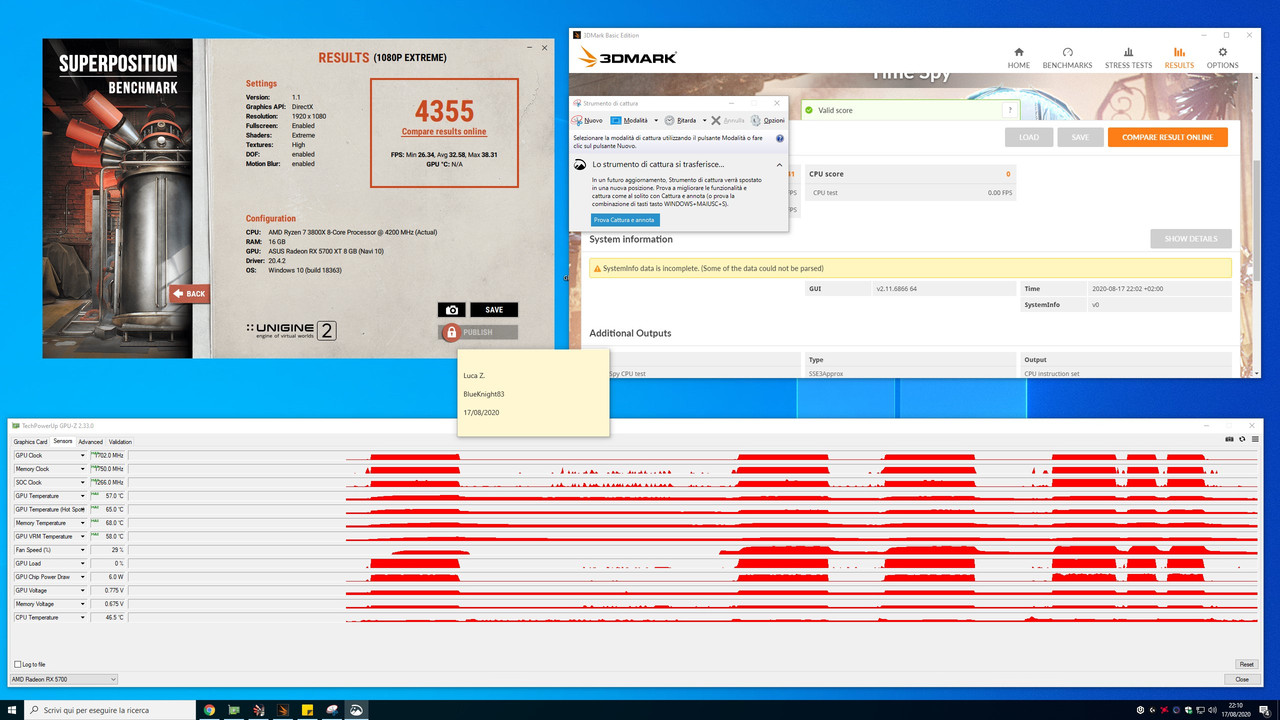Click the Reset button in GPU-Z
1280x720 pixels.
click(1246, 664)
